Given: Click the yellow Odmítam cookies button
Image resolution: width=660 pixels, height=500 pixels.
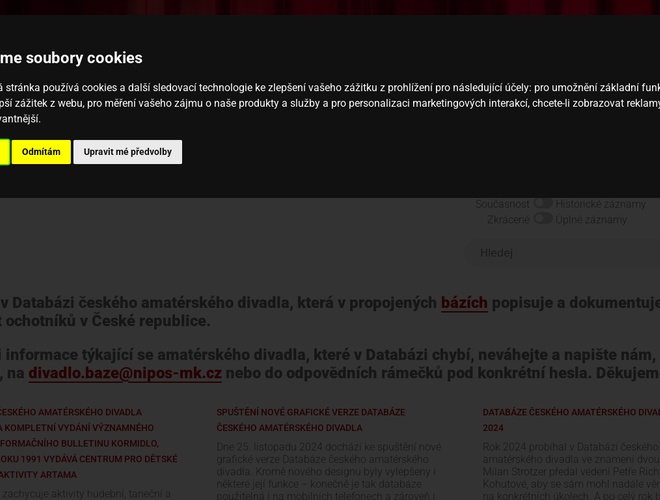Looking at the screenshot, I should (41, 152).
